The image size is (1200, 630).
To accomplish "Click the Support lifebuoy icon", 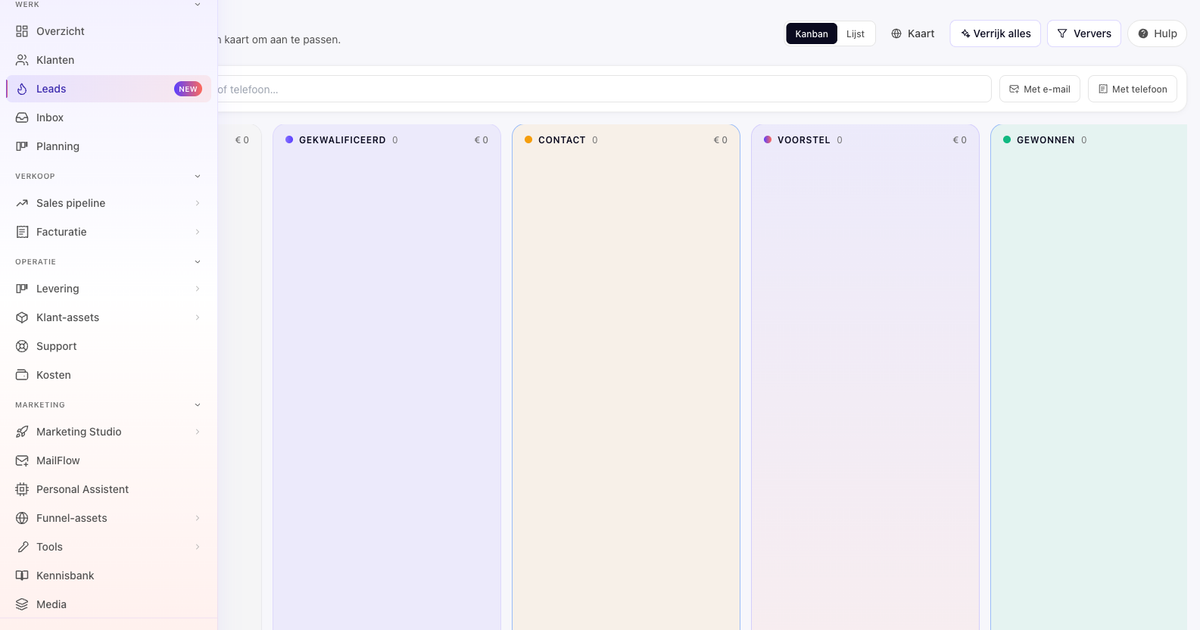I will click(22, 346).
